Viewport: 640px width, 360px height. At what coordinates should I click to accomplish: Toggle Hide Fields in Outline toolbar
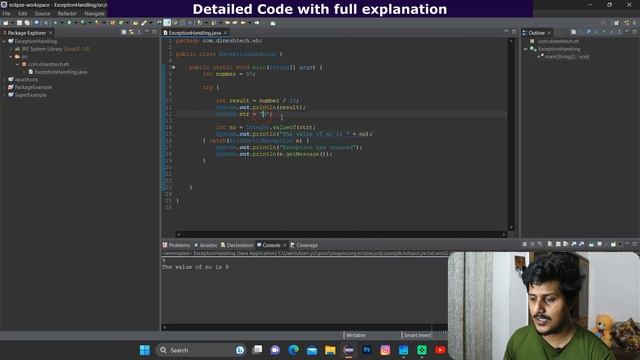click(589, 32)
